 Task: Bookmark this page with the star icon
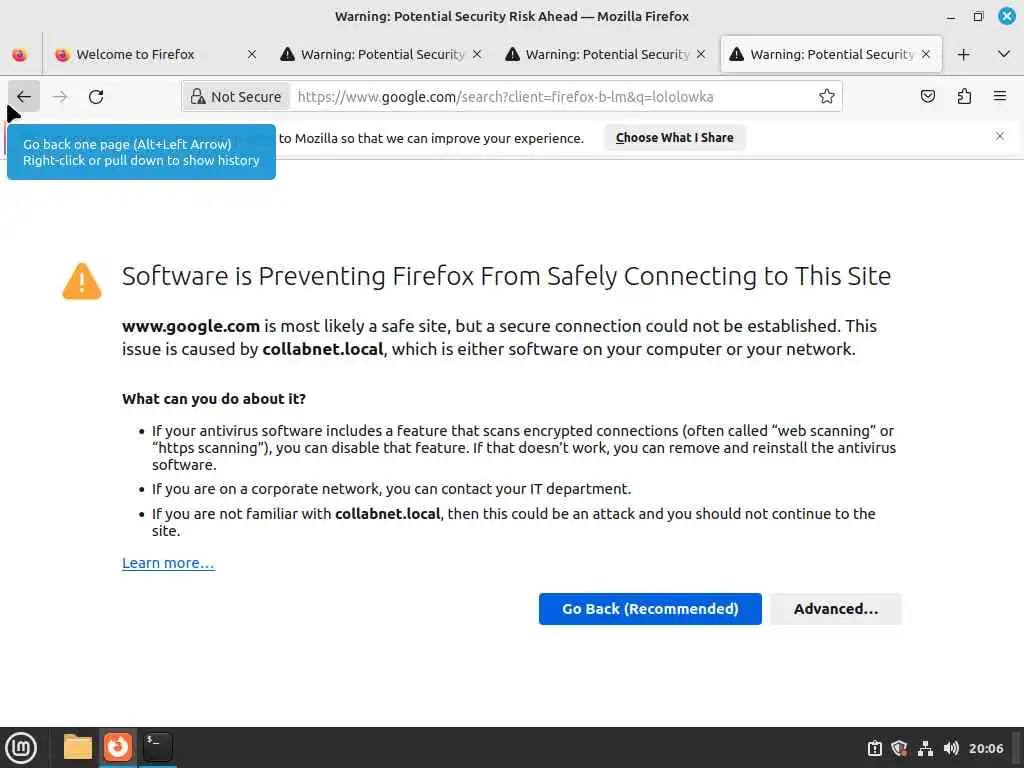pos(826,97)
